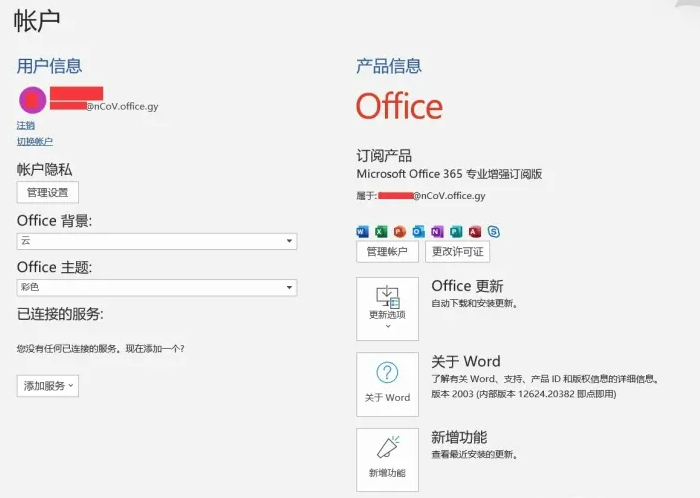This screenshot has width=700, height=498.
Task: Click the OneNote app icon
Action: 437,231
